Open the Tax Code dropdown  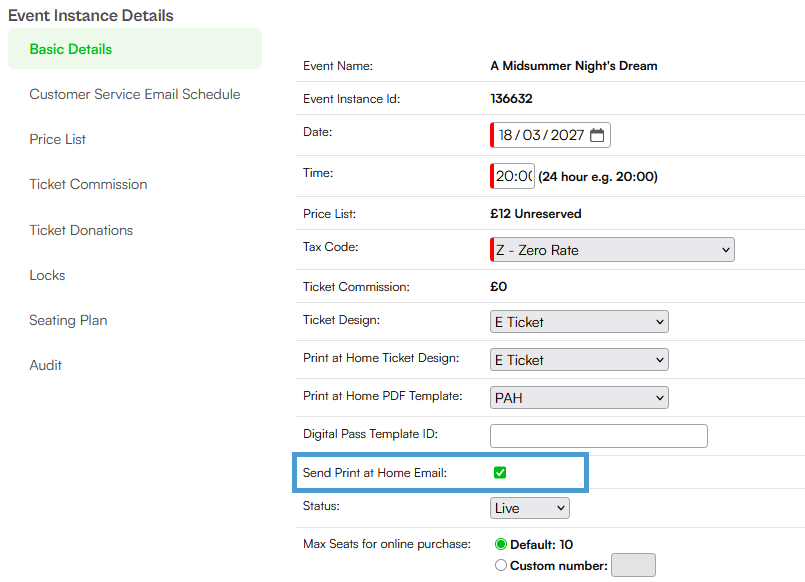click(x=612, y=250)
